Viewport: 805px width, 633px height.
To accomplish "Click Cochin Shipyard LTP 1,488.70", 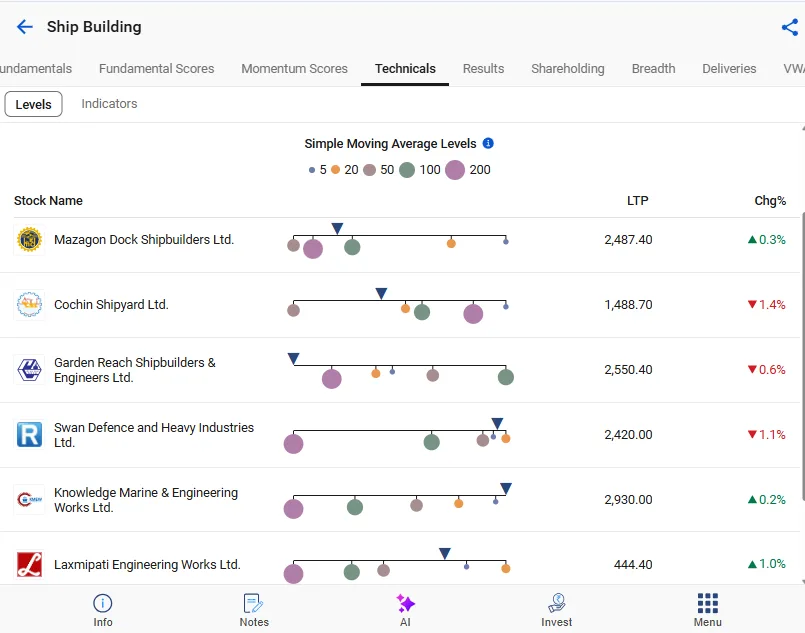I will [628, 305].
